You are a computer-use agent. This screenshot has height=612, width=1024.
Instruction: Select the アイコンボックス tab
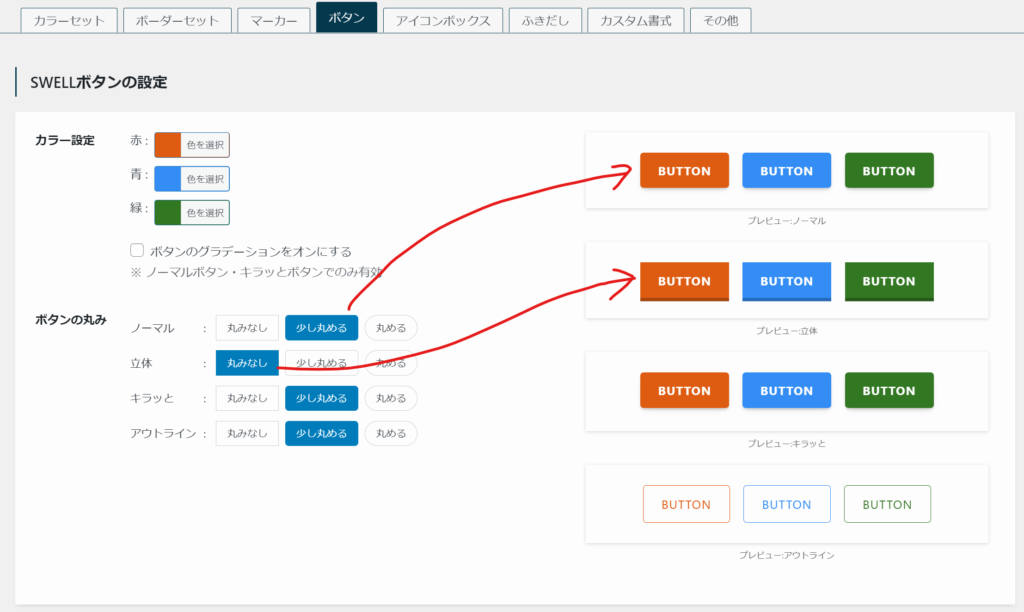[442, 20]
